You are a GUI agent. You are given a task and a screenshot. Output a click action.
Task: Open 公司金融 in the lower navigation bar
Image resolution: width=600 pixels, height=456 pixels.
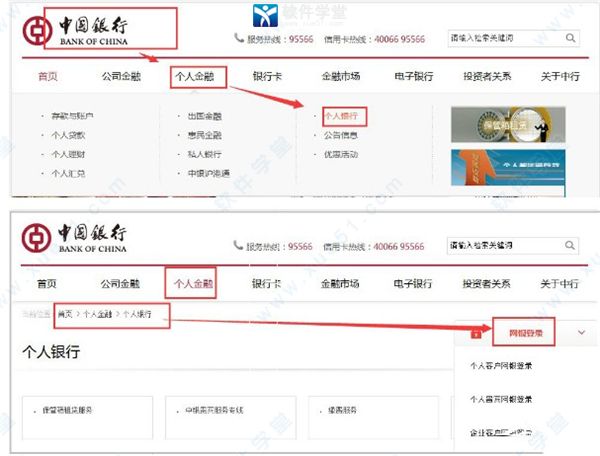pos(120,283)
